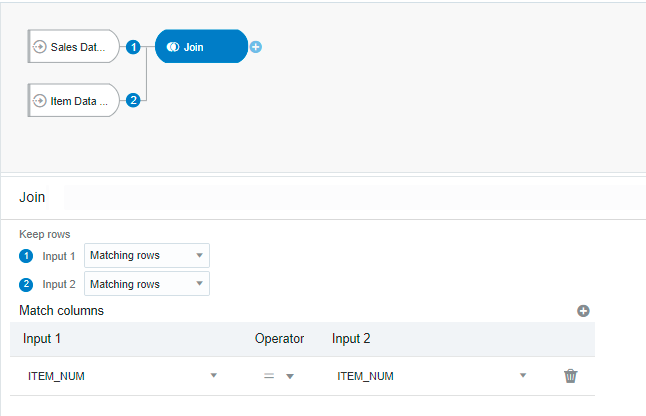This screenshot has height=416, width=646.
Task: Open the Input 2 Keep rows dropdown
Action: tap(147, 283)
